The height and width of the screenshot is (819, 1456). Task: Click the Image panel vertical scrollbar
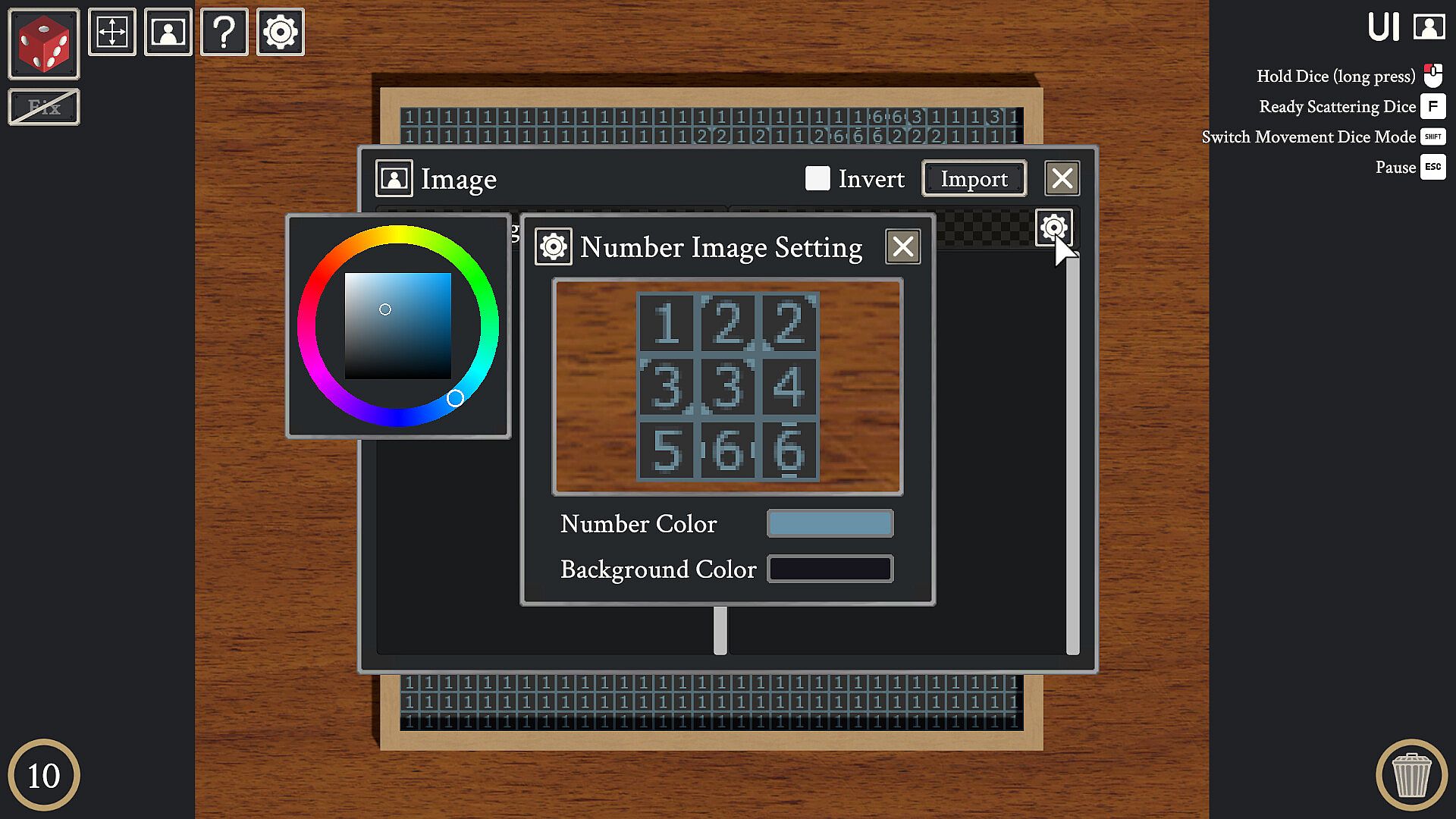pos(1072,455)
